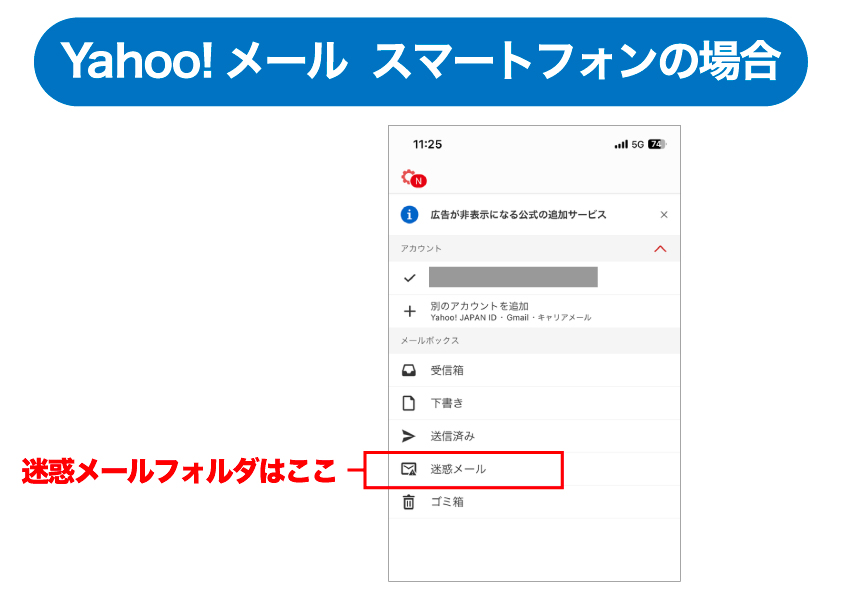Viewport: 842px width, 595px height.
Task: Tap the Yahoo! JAPAN ID・Gmail・キャリアメール subtitle
Action: coord(511,317)
